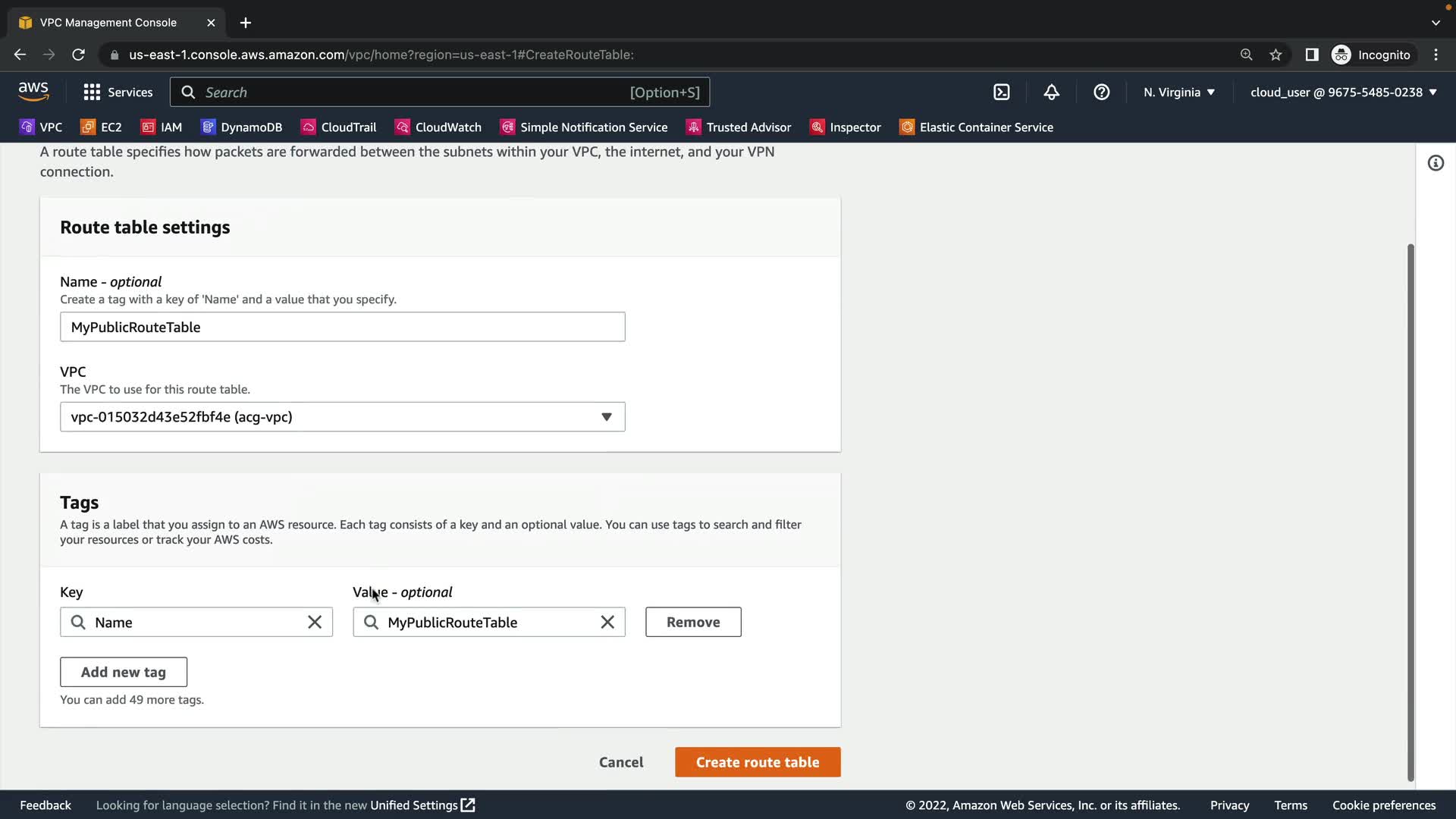
Task: Go to the AWS home logo
Action: tap(33, 92)
